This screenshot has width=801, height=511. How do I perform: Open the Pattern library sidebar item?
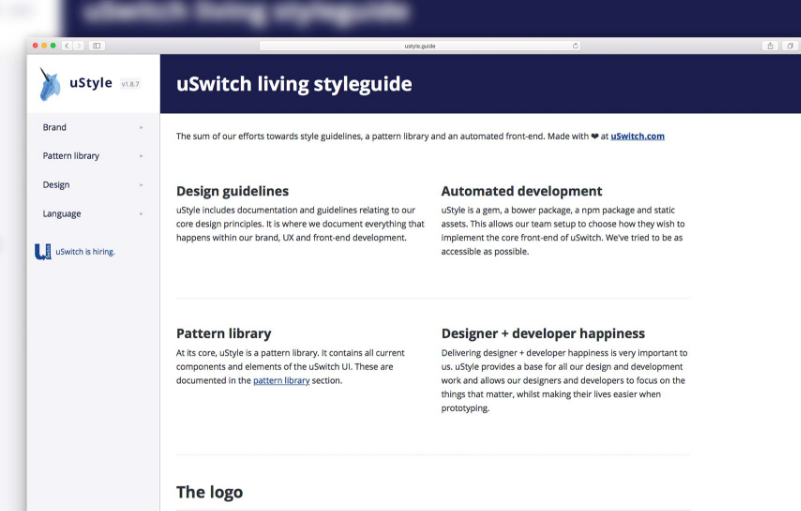coord(71,156)
